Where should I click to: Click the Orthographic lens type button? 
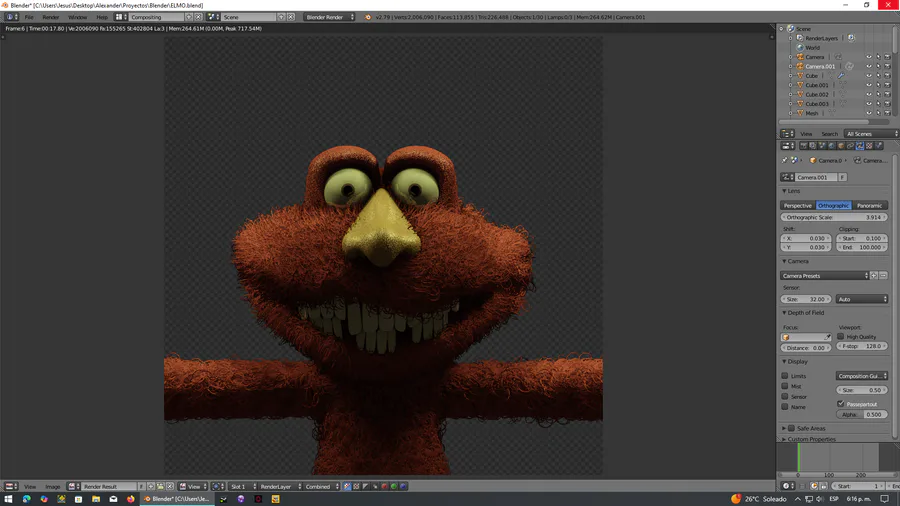click(x=833, y=205)
